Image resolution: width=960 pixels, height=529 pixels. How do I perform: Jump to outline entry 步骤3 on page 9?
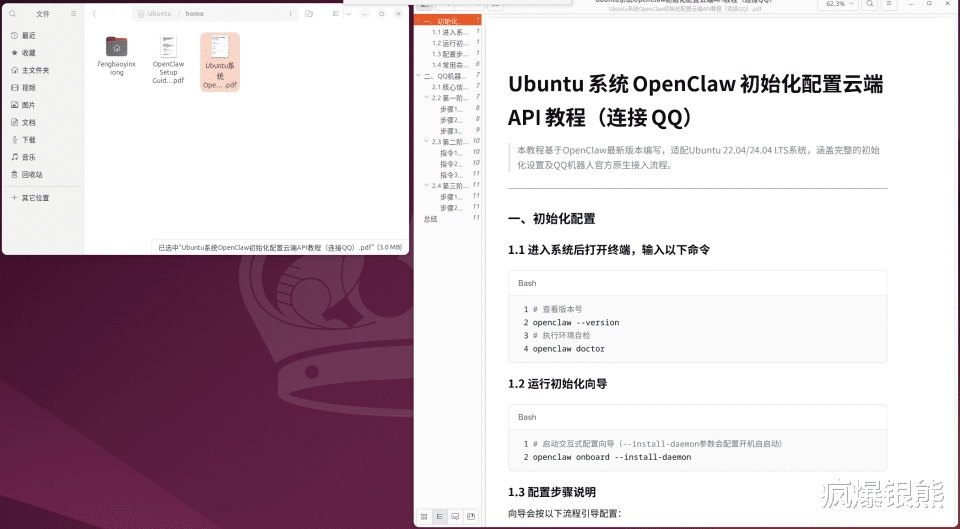[452, 131]
